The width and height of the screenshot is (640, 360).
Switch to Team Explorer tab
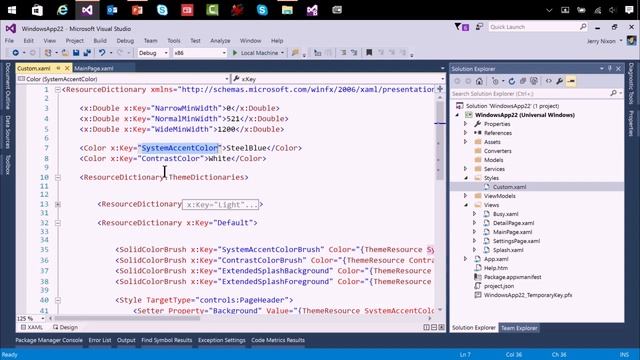(519, 328)
